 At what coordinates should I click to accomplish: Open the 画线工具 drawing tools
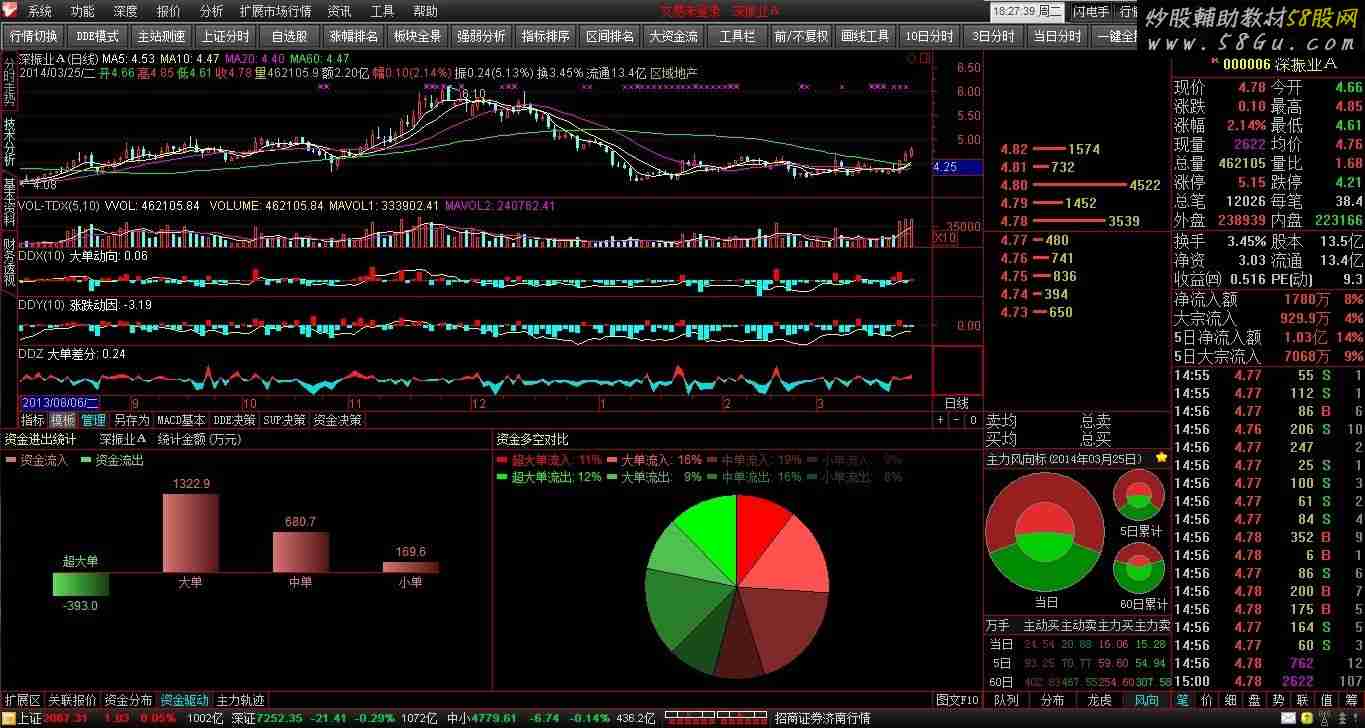pyautogui.click(x=866, y=36)
